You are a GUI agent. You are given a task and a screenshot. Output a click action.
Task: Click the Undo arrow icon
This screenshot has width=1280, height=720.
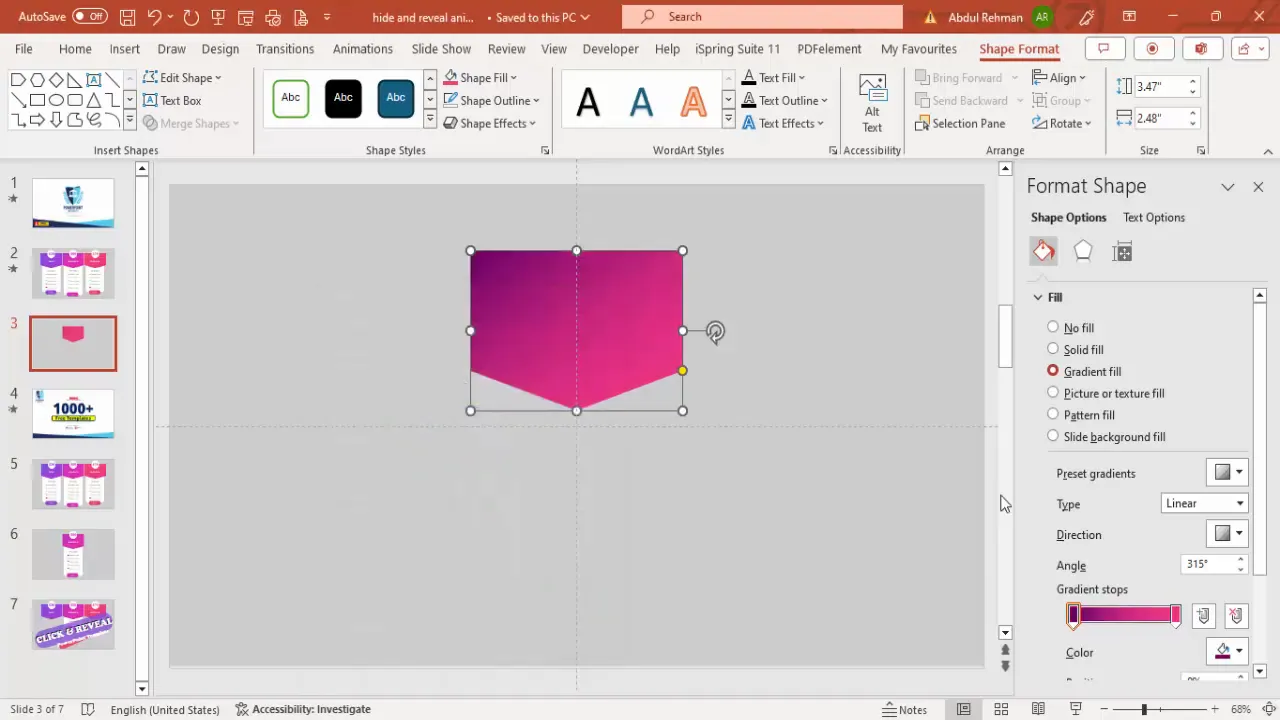pyautogui.click(x=154, y=17)
